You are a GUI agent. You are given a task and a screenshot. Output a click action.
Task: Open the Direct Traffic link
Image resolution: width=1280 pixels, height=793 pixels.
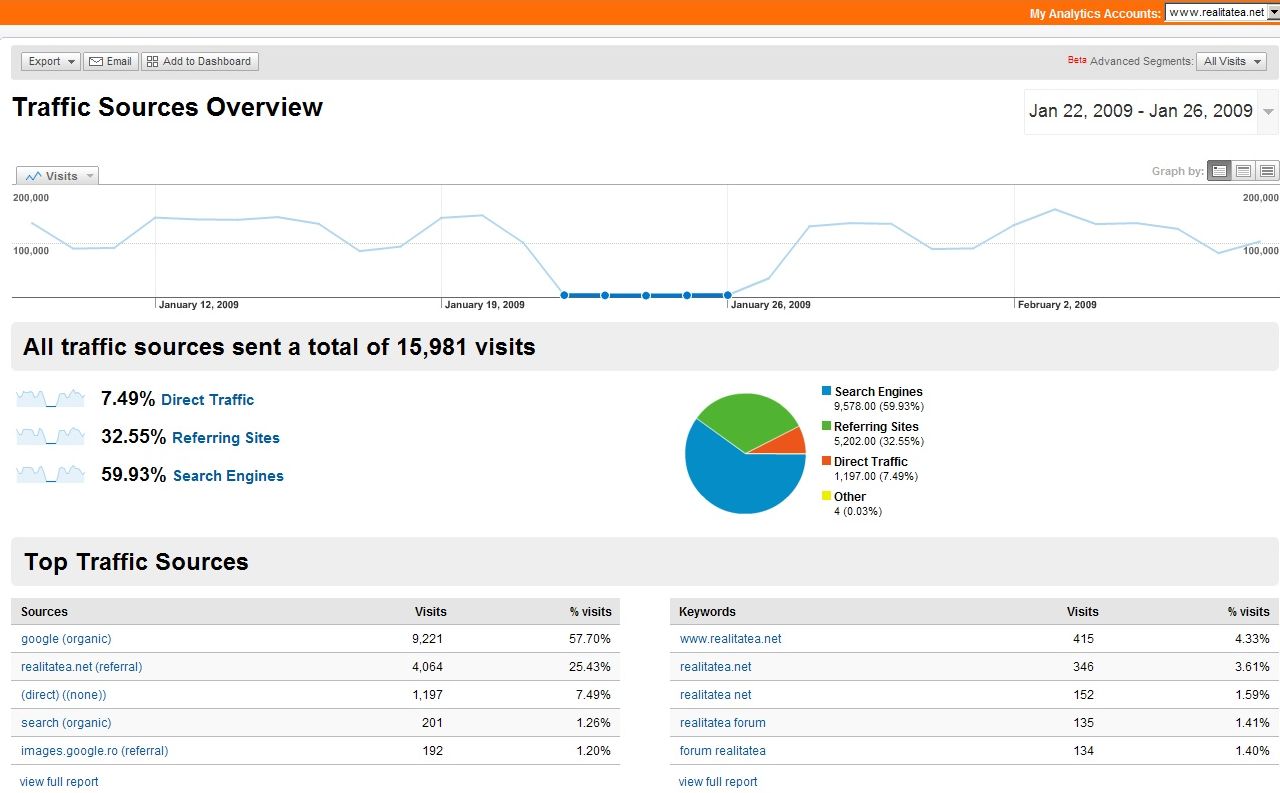click(207, 400)
